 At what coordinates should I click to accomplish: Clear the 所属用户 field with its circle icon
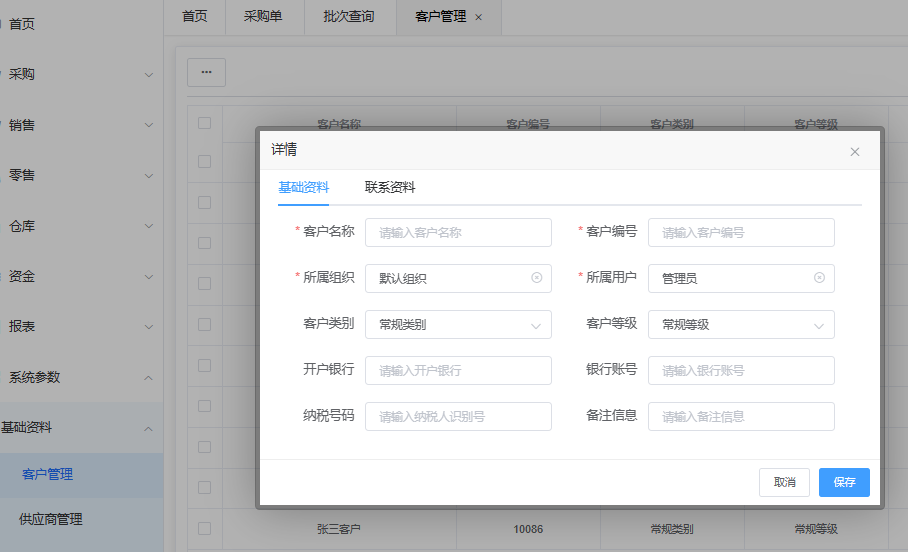(x=819, y=278)
